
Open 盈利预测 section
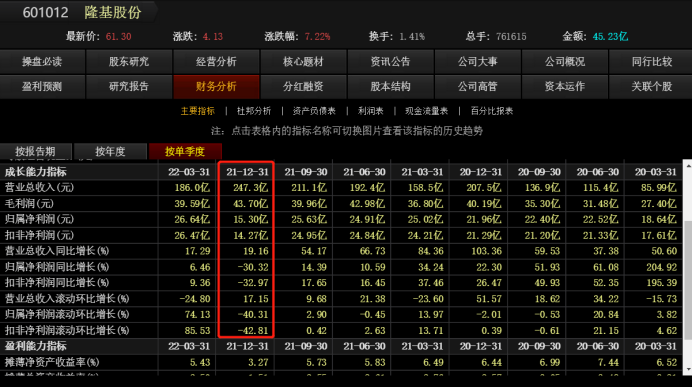coord(42,86)
